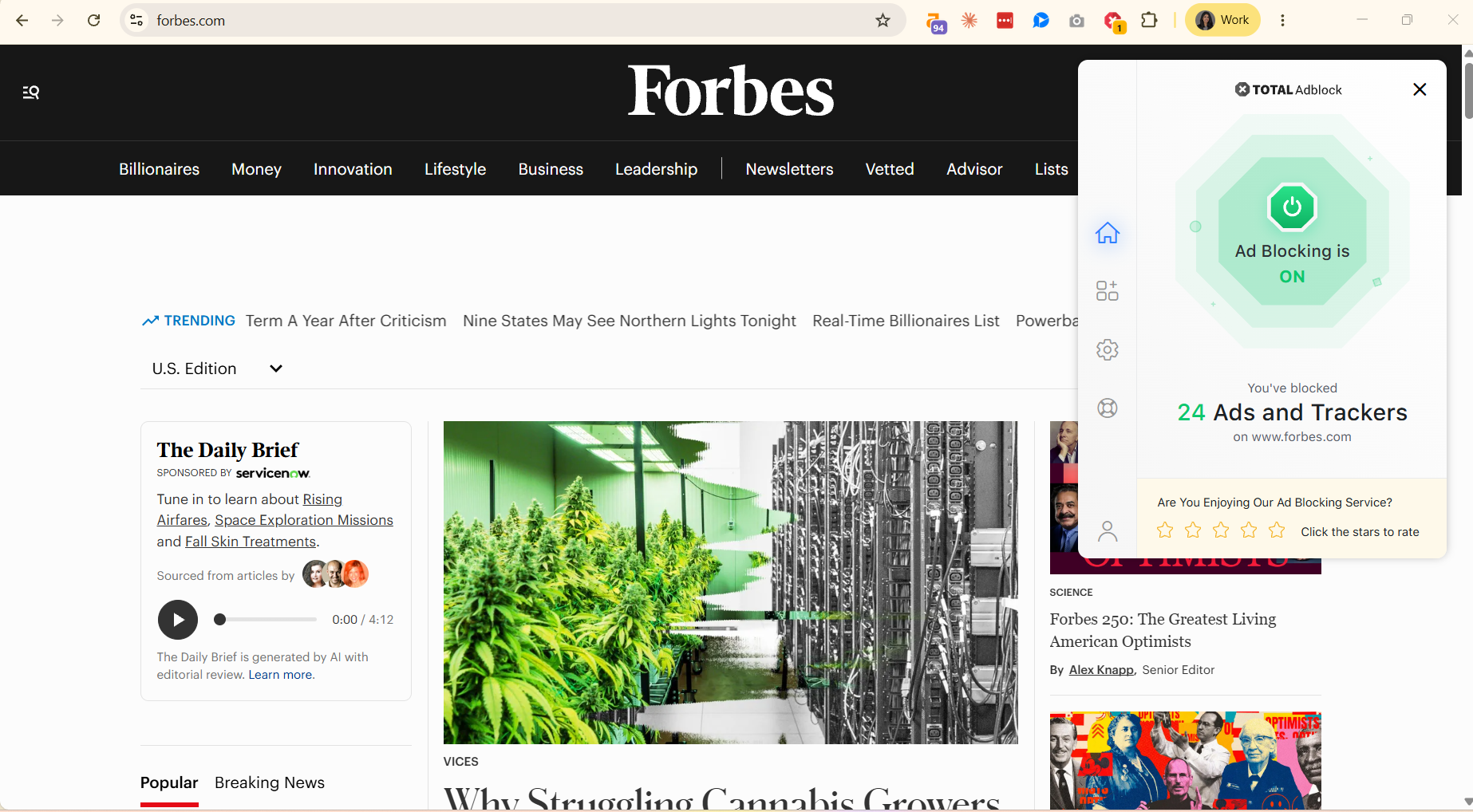Open the Newsletters nav item
Viewport: 1473px width, 812px height.
[789, 169]
